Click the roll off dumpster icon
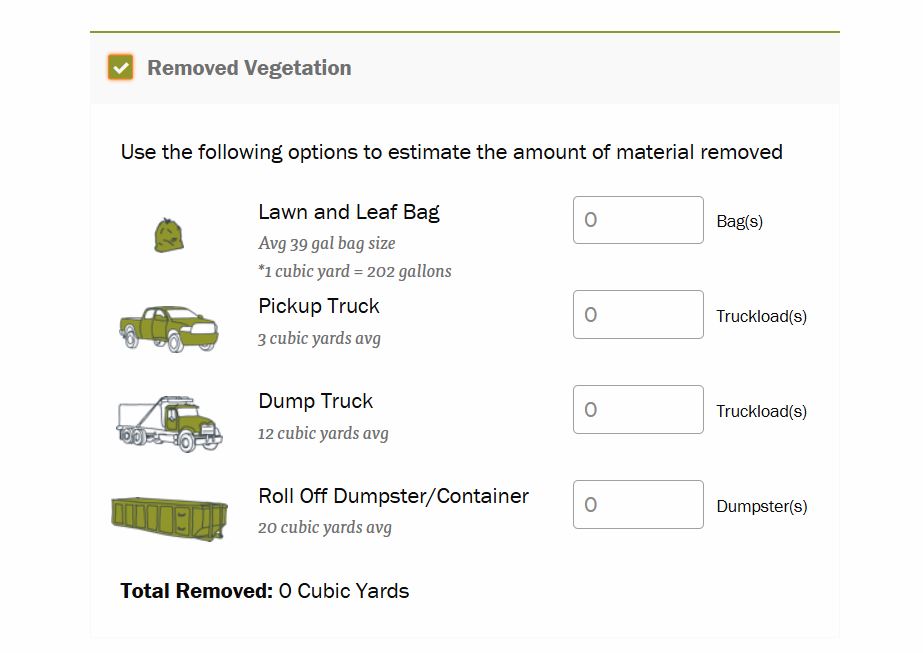Screen dimensions: 923x653 (169, 518)
